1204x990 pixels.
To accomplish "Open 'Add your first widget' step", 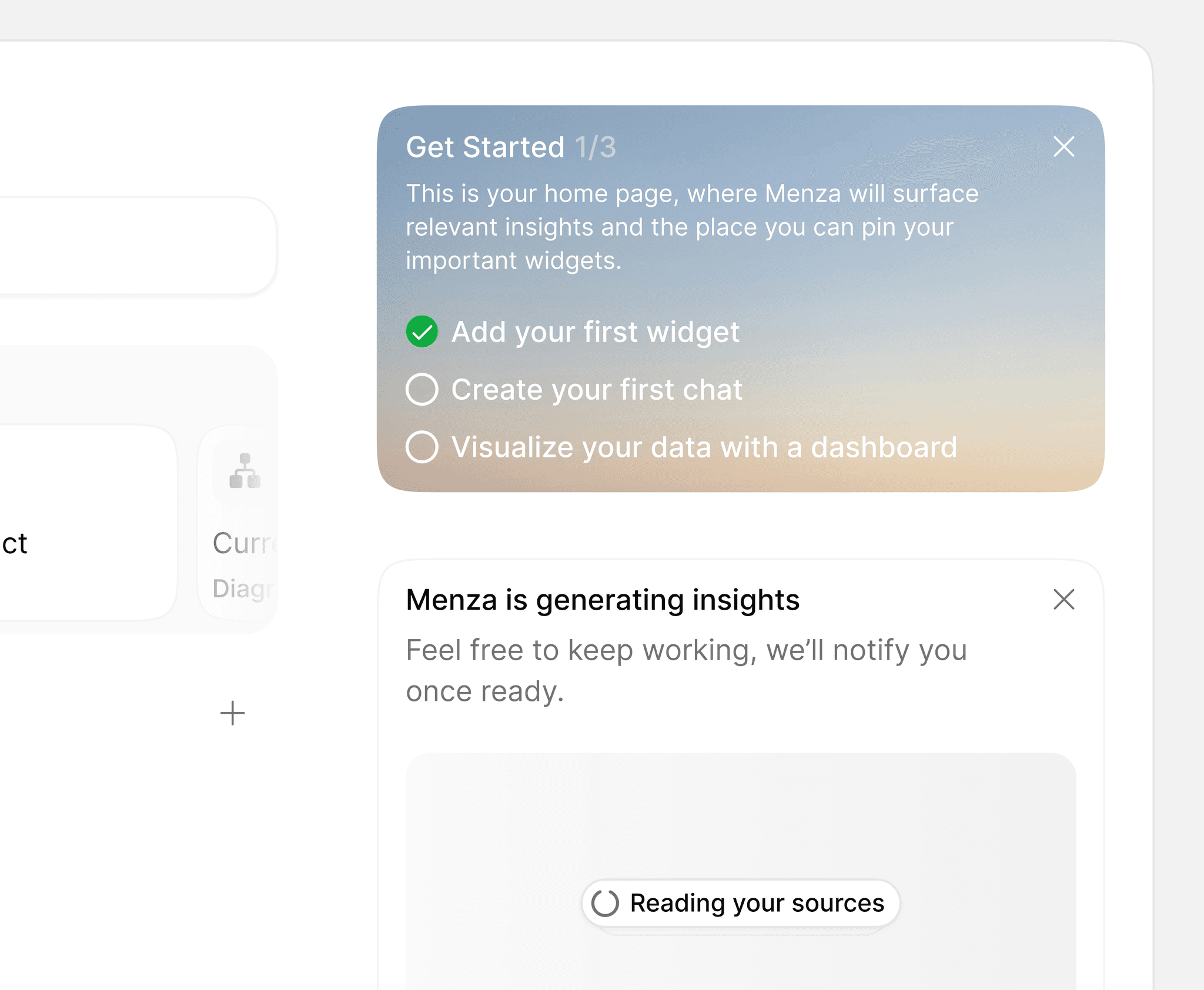I will pos(595,332).
